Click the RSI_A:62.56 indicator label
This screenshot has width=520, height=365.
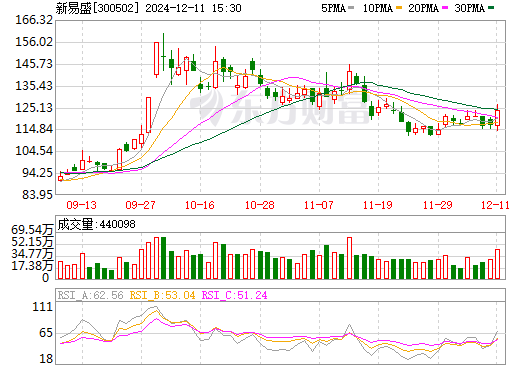pos(90,295)
